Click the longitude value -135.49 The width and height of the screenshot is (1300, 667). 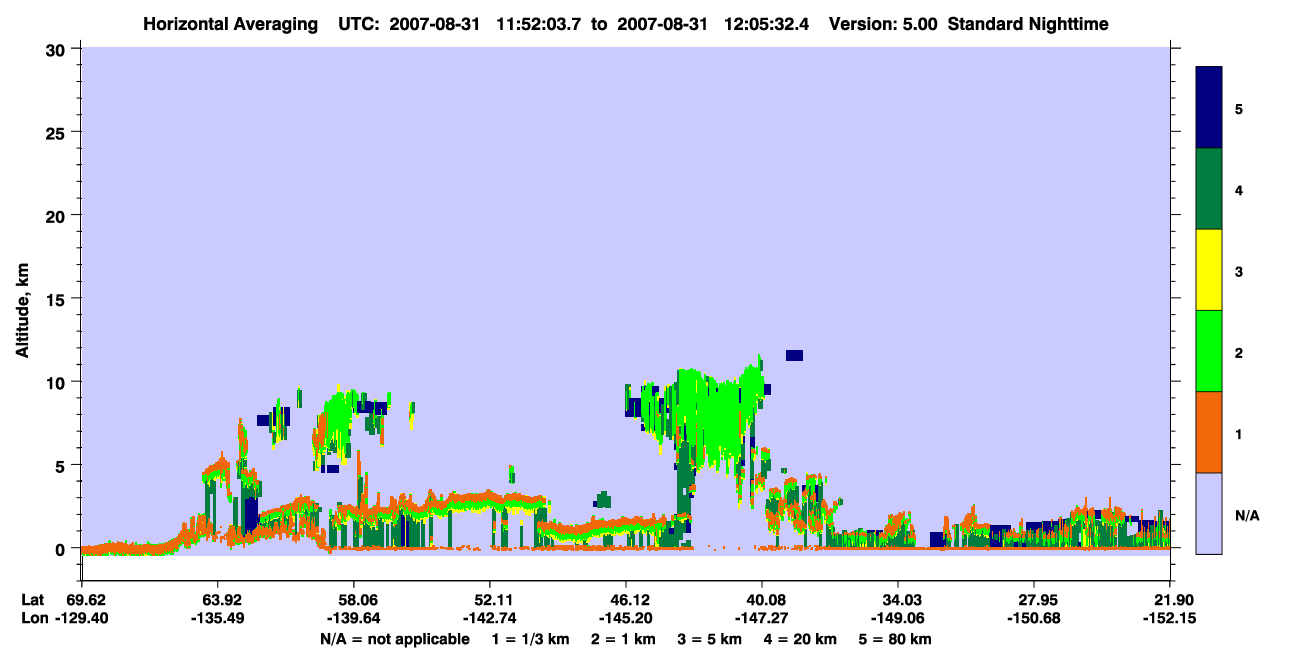tap(217, 618)
